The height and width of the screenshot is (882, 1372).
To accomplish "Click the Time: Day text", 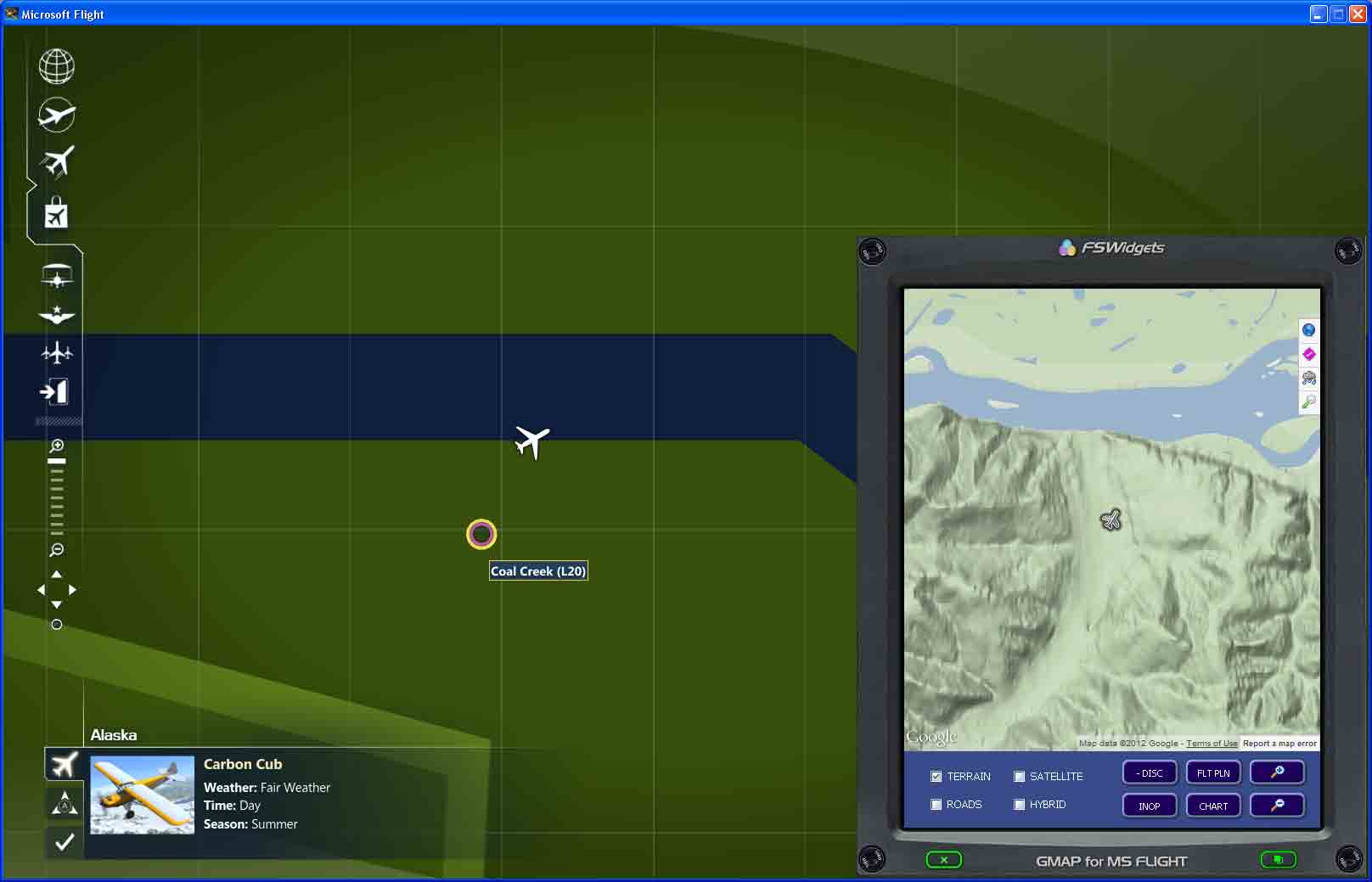I will 232,806.
